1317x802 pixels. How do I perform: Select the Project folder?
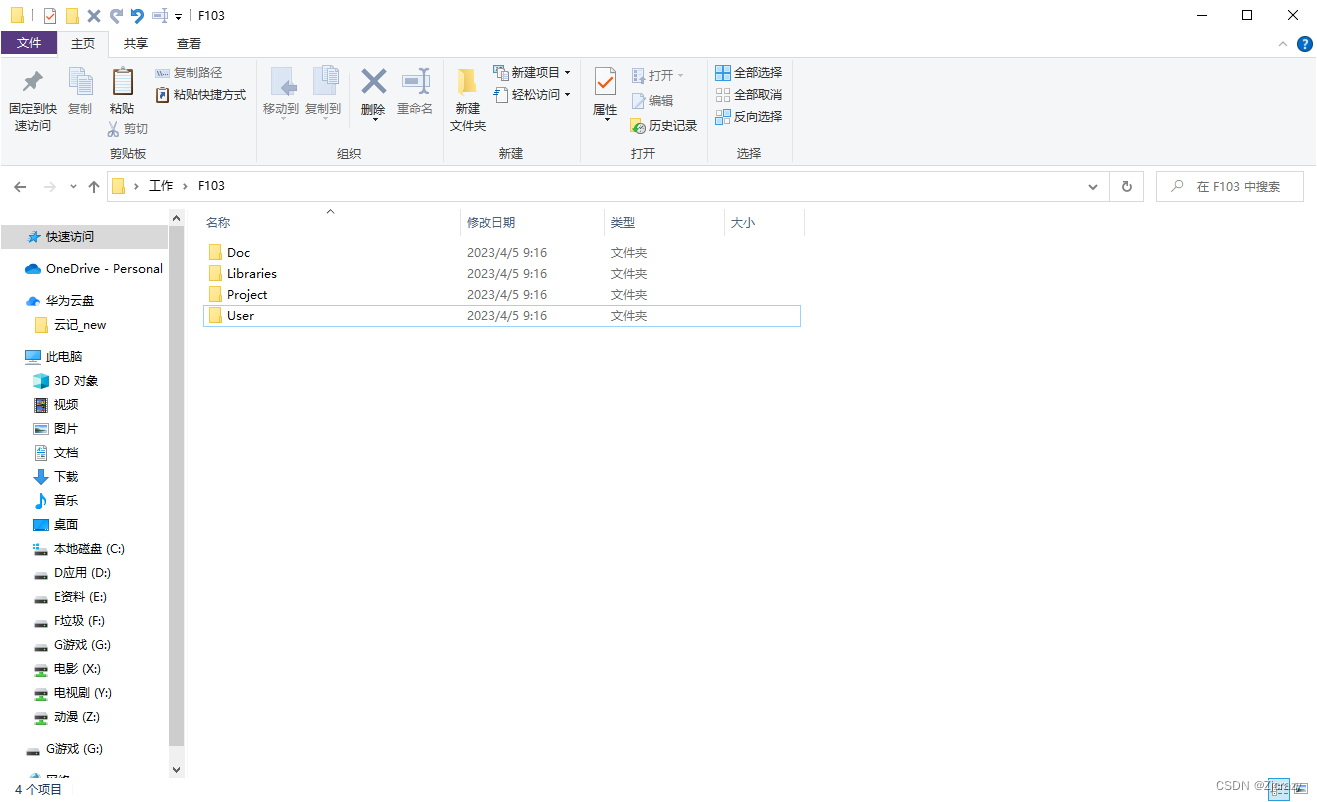[501, 295]
